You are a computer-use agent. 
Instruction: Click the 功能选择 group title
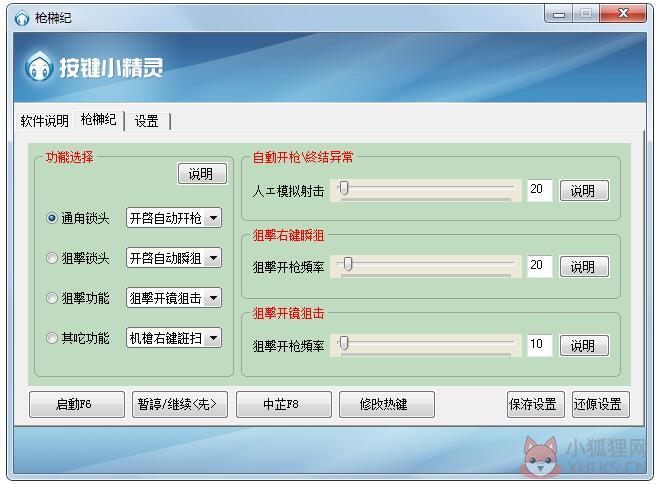[x=69, y=157]
